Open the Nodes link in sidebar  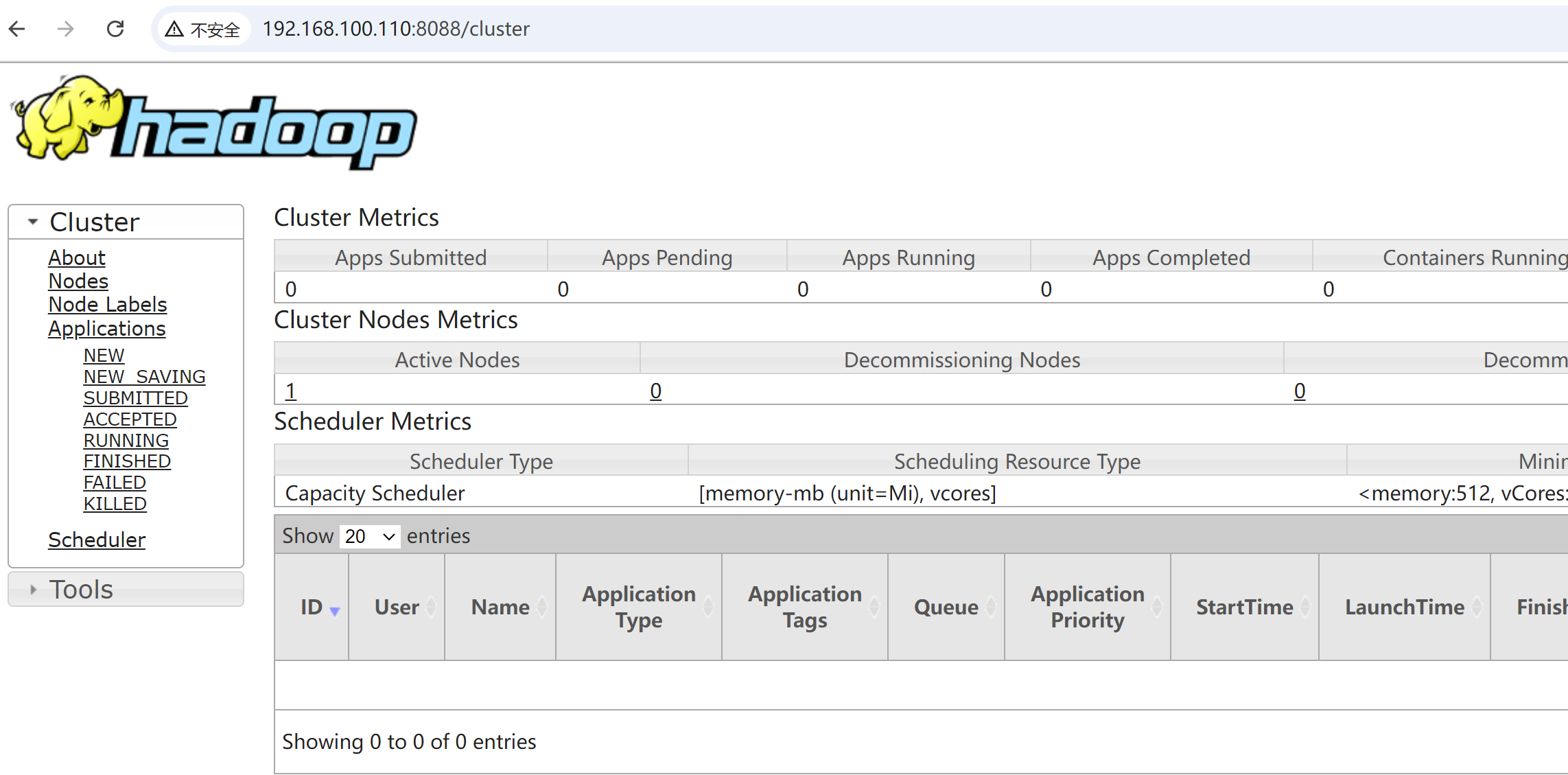78,281
